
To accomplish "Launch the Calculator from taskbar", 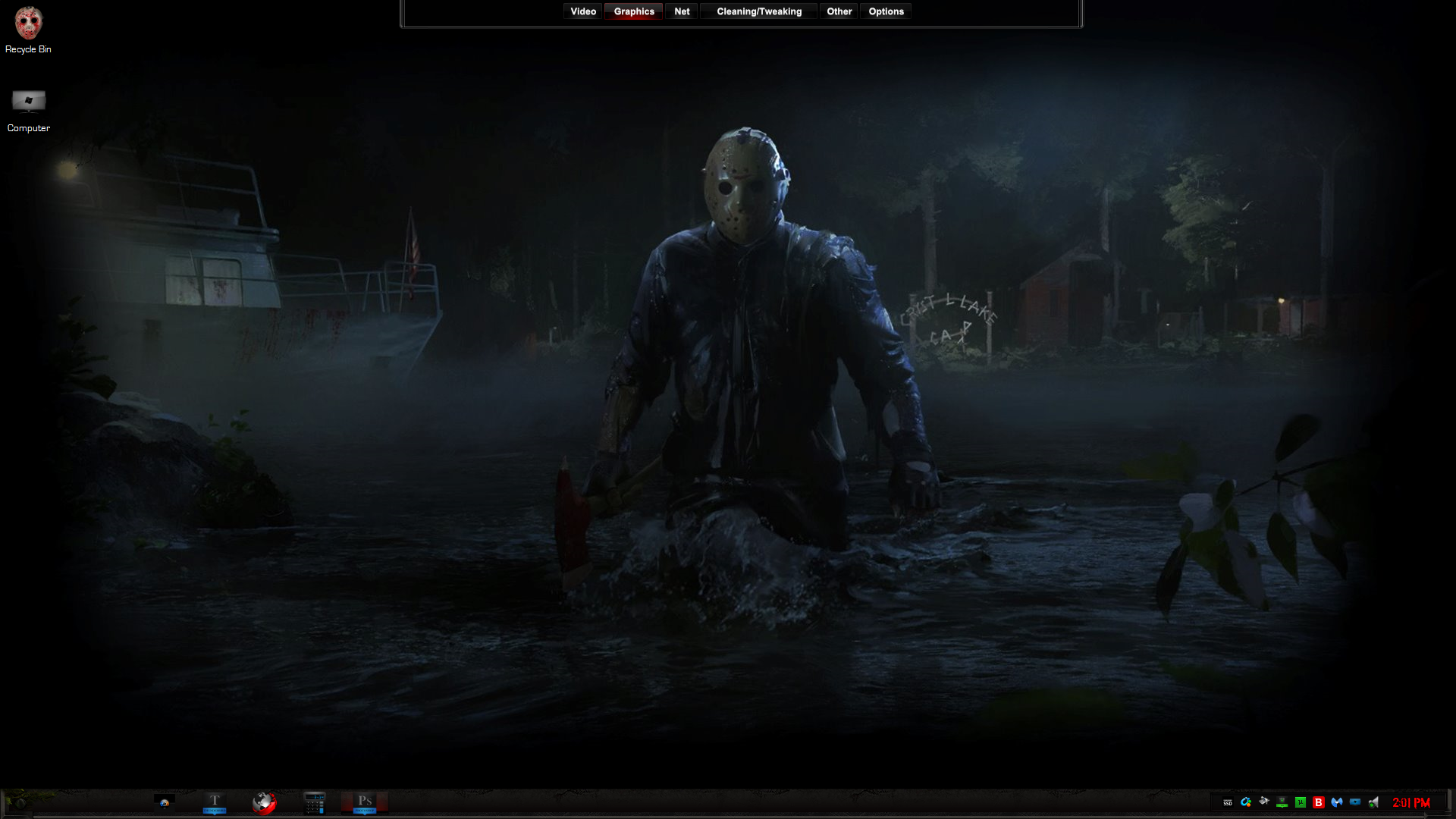I will pos(315,802).
